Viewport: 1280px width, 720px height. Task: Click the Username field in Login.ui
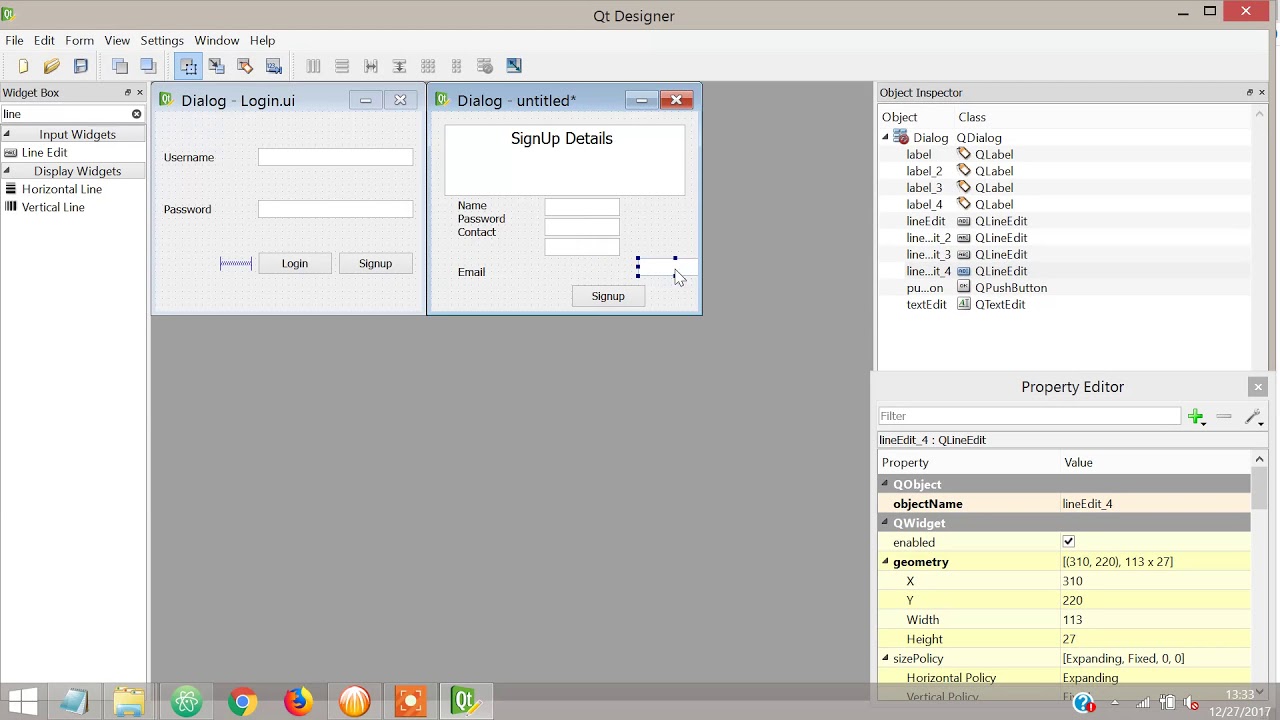pos(335,157)
